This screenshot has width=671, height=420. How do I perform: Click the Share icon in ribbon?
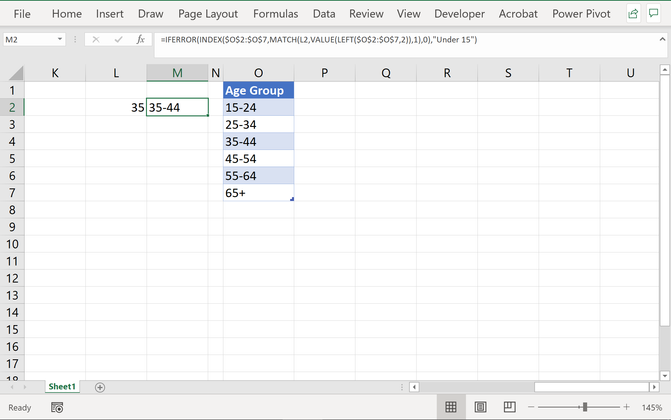[x=633, y=14]
